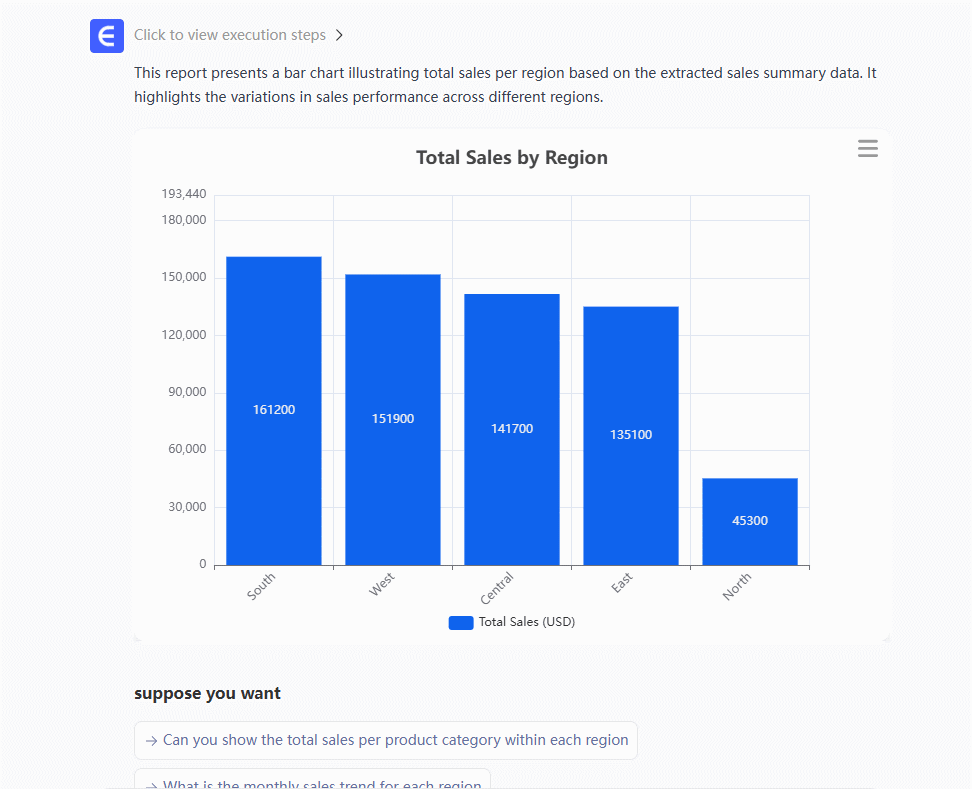Click the arrow icon in the product category suggestion
The image size is (972, 789).
click(151, 741)
